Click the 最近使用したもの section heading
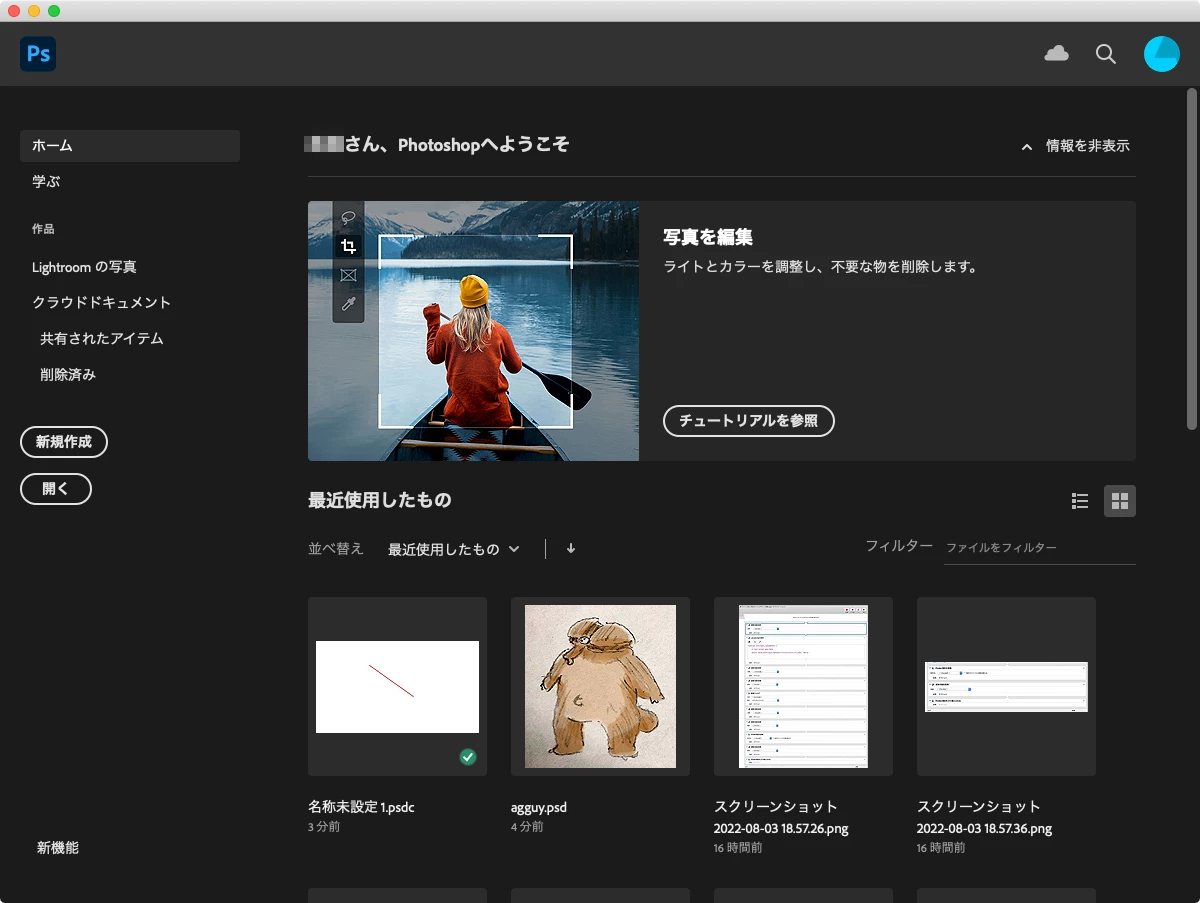This screenshot has height=903, width=1200. tap(380, 500)
